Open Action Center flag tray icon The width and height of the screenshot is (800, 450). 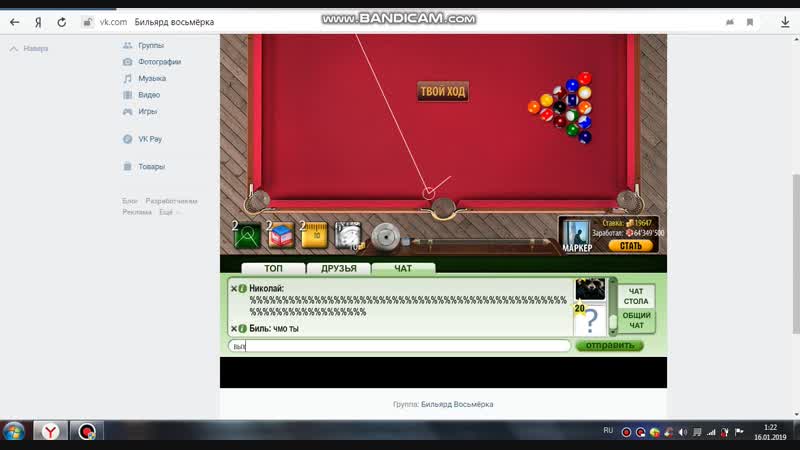point(739,432)
